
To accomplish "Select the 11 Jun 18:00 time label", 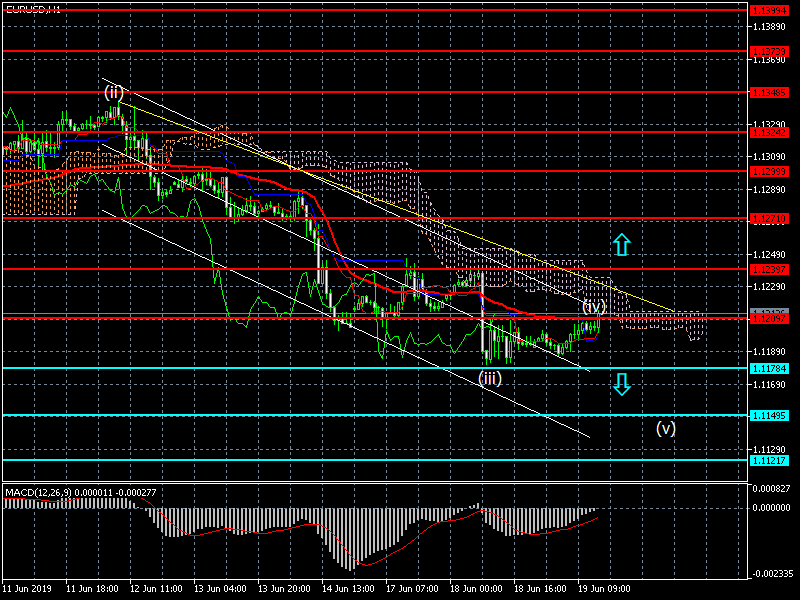I will tap(92, 589).
